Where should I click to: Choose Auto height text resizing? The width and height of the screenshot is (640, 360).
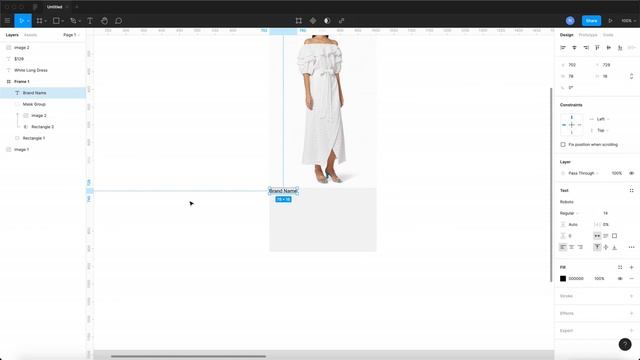pyautogui.click(x=606, y=236)
